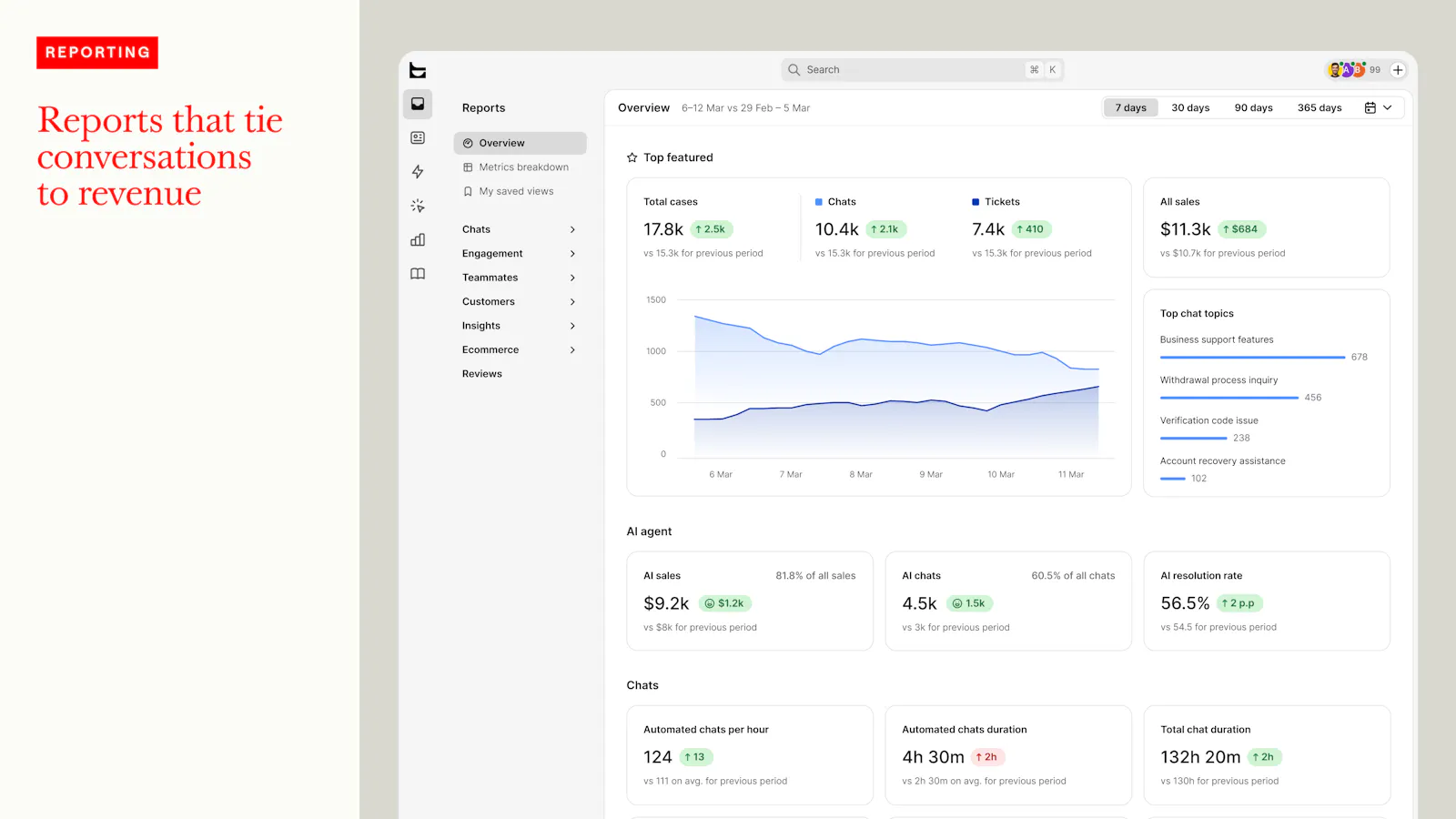
Task: Open the book knowledge base icon
Action: tap(418, 274)
